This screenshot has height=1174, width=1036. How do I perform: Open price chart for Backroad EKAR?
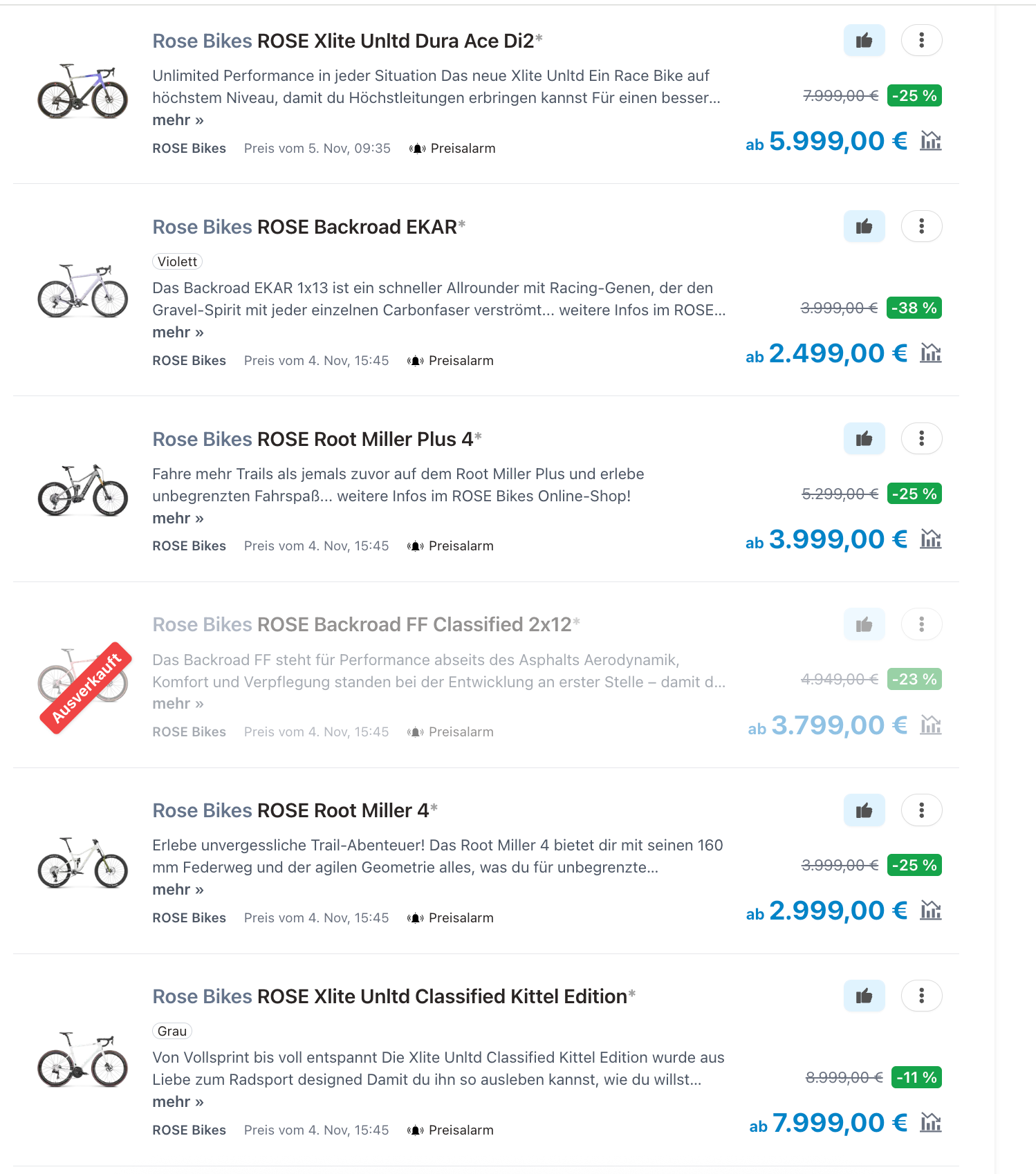(x=931, y=353)
